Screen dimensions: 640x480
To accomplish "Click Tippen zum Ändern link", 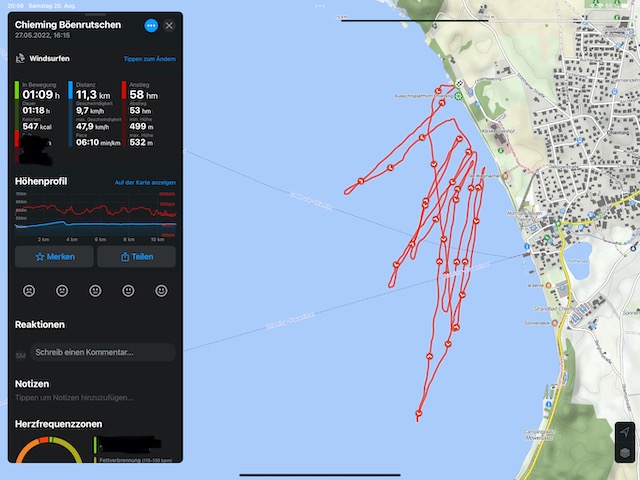I will [x=150, y=59].
